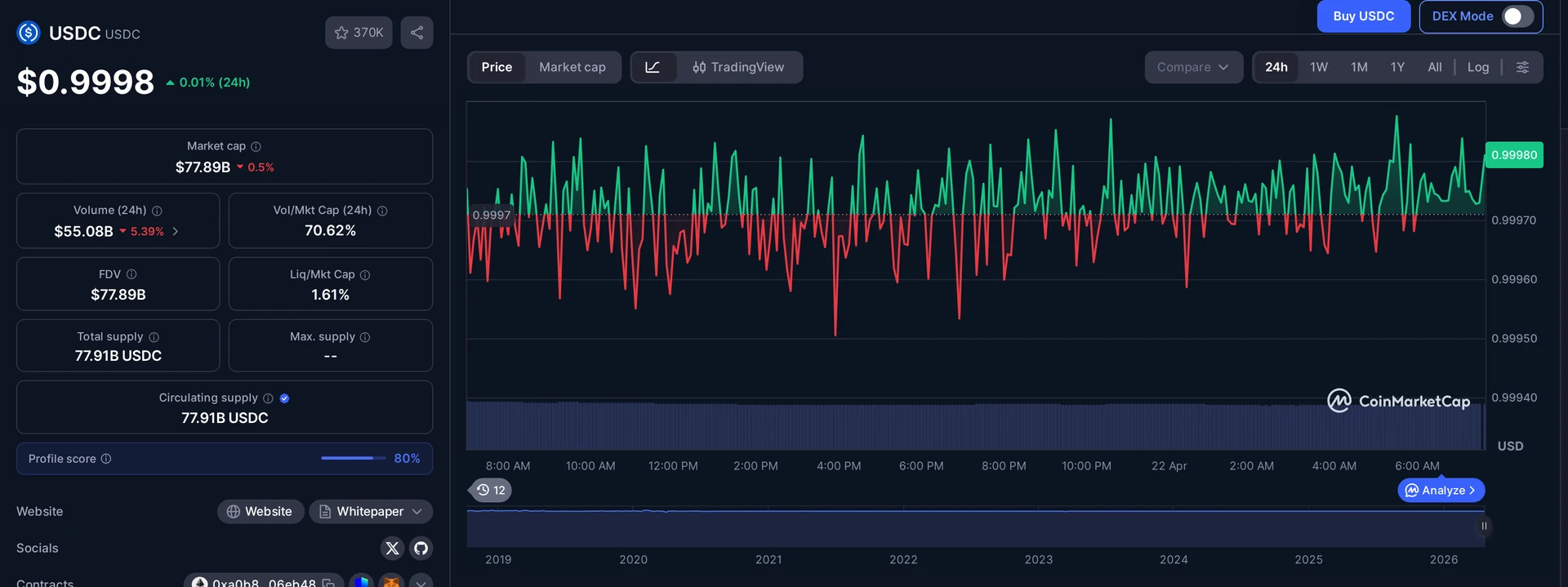Image resolution: width=1568 pixels, height=587 pixels.
Task: Select the 24h time range
Action: (x=1276, y=67)
